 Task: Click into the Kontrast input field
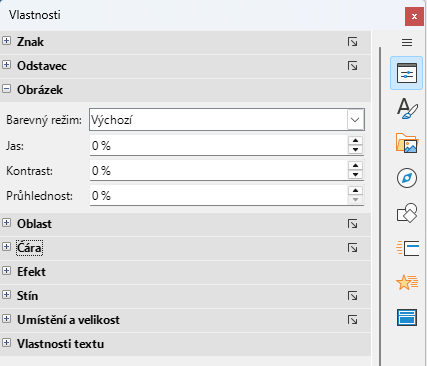pyautogui.click(x=219, y=170)
